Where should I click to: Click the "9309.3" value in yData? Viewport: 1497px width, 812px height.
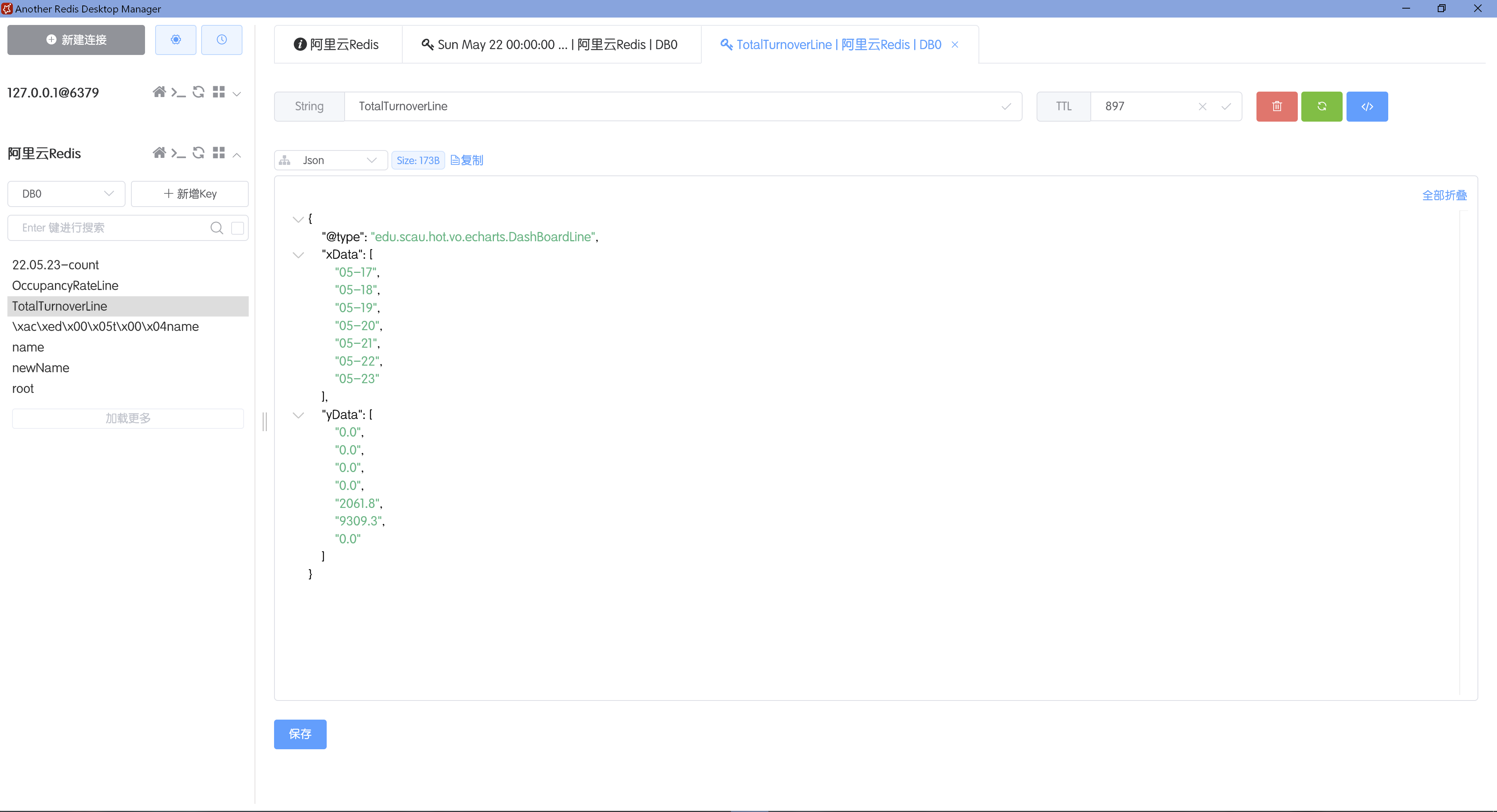tap(358, 521)
